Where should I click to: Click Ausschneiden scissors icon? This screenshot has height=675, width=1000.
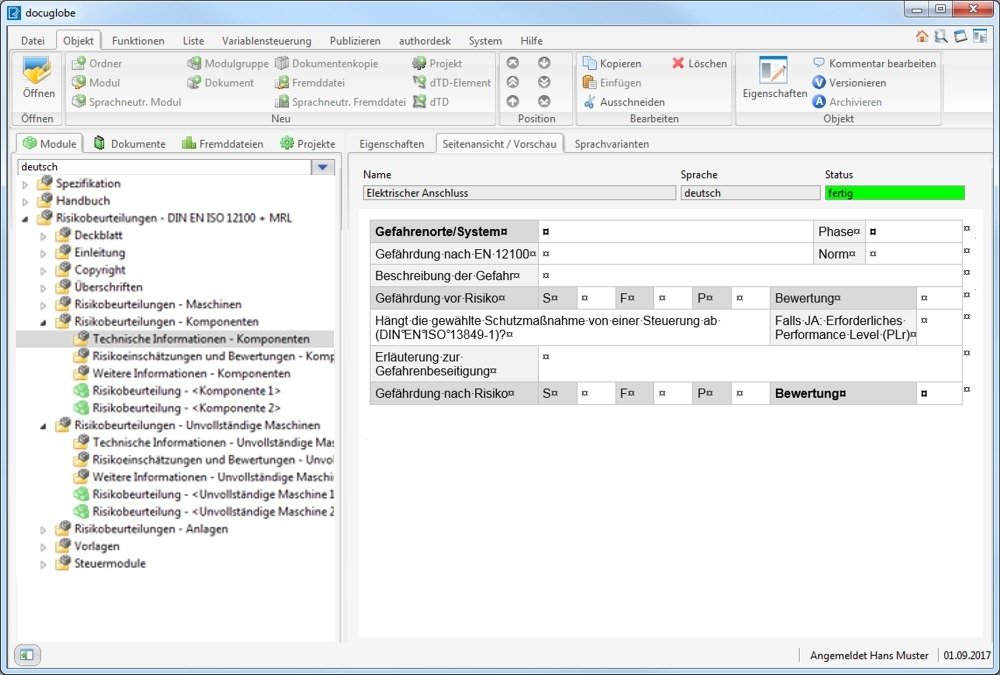point(590,102)
